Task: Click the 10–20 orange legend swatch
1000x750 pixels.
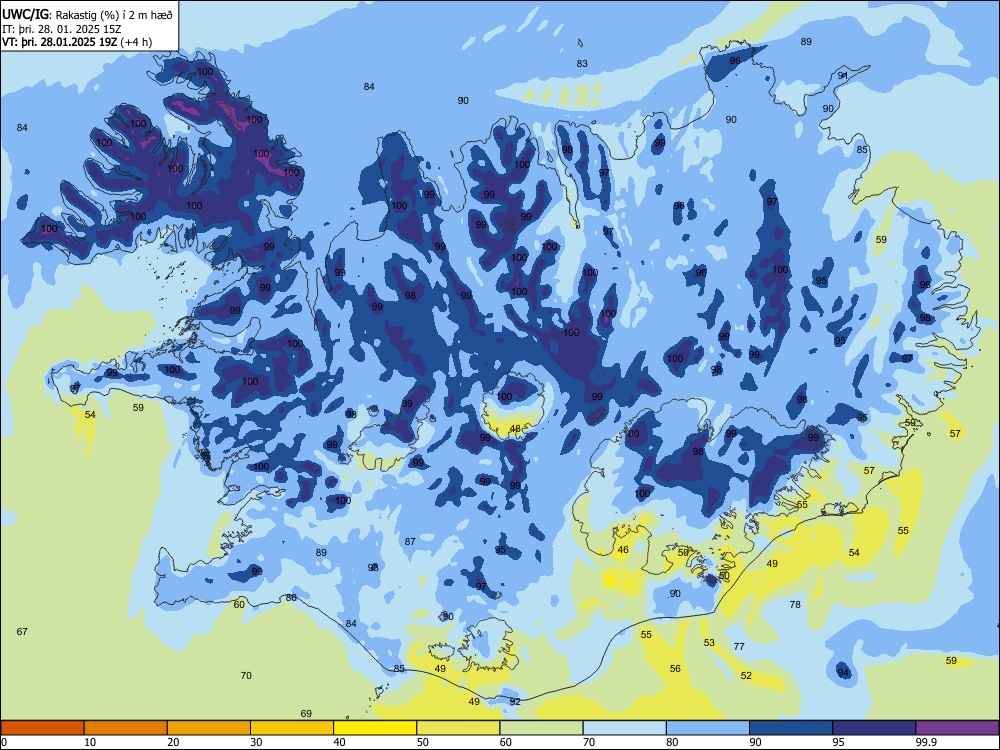Action: pyautogui.click(x=126, y=728)
